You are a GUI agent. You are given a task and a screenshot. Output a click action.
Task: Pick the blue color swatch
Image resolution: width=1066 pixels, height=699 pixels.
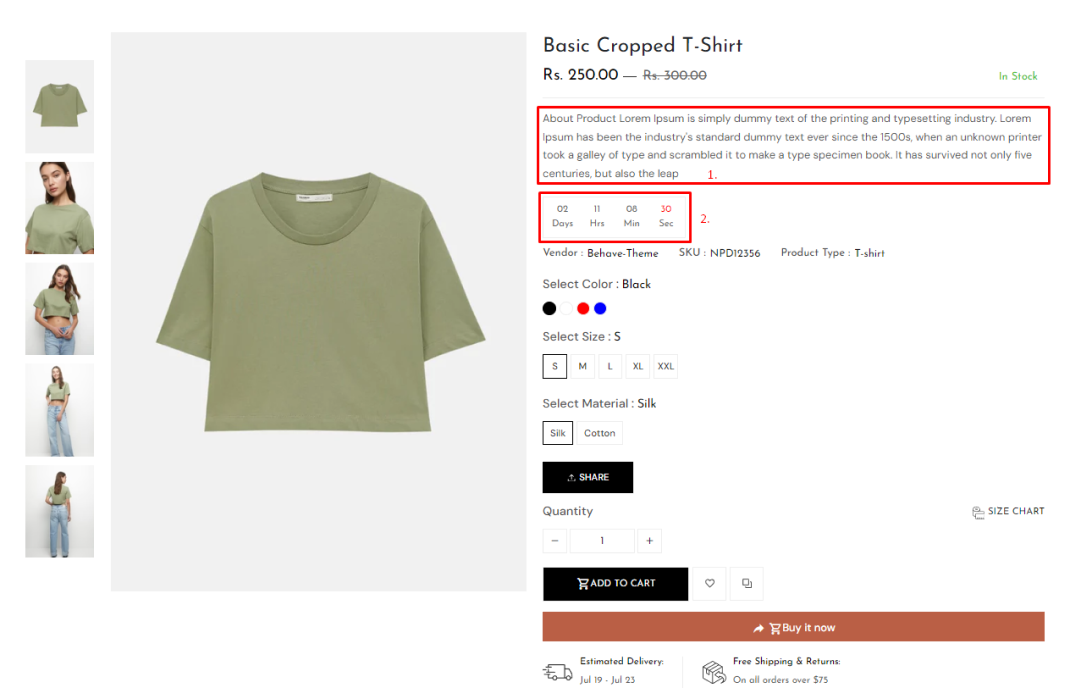point(600,309)
